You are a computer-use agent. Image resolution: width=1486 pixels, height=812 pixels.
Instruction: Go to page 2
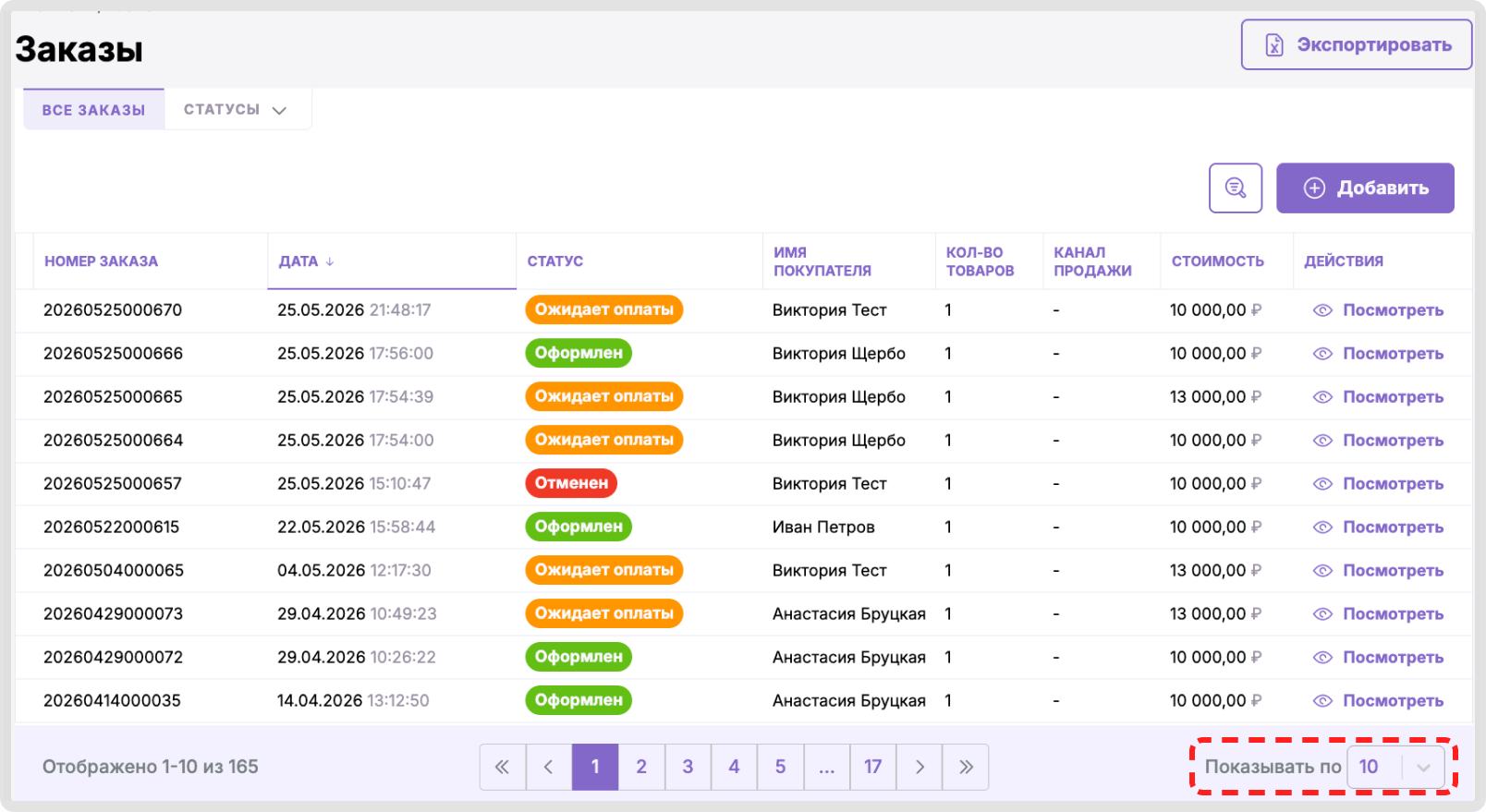(x=641, y=767)
